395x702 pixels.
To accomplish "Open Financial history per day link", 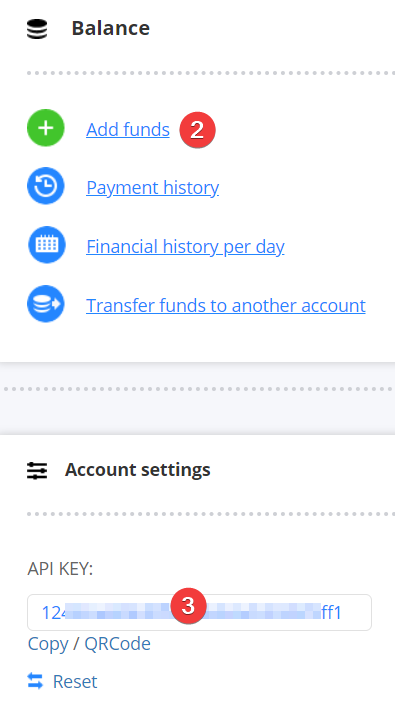I will [x=185, y=247].
